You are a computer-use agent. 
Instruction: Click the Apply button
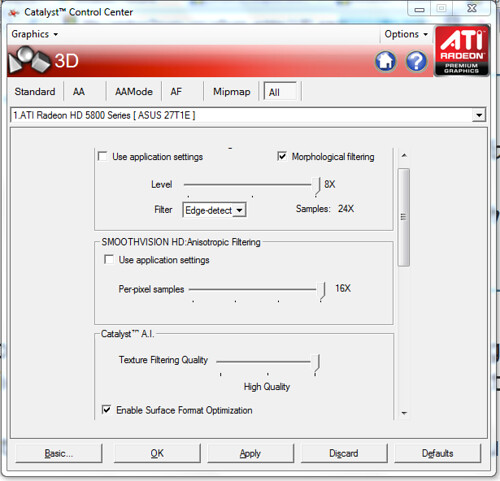(x=250, y=453)
